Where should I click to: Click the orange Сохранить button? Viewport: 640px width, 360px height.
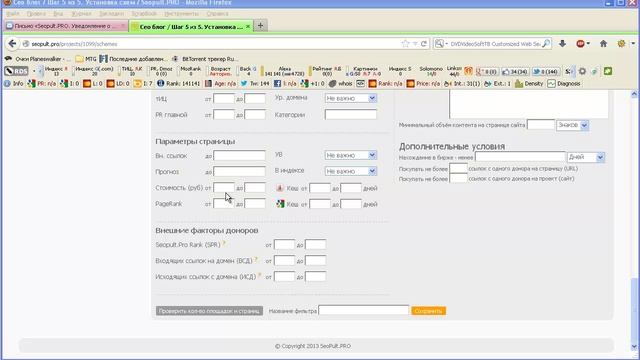(x=429, y=311)
